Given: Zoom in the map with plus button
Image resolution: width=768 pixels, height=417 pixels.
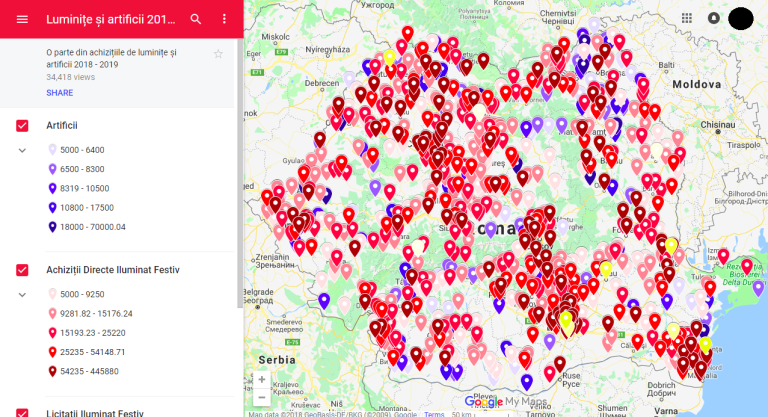Looking at the screenshot, I should [x=262, y=379].
